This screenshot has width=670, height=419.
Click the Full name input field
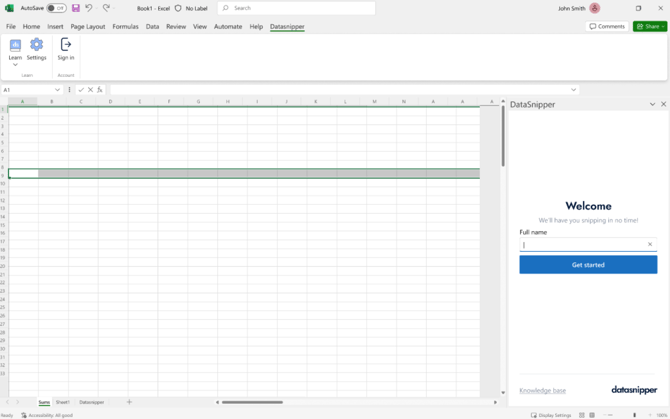point(588,245)
